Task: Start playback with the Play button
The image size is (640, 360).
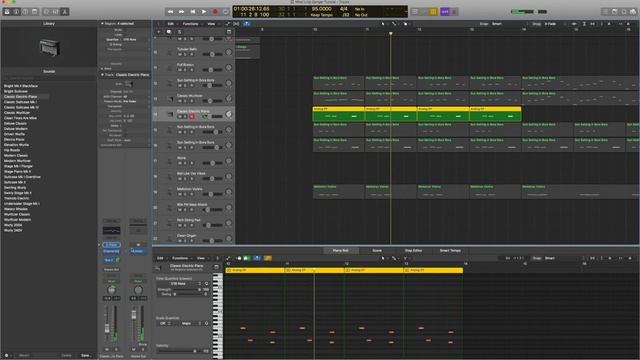Action: coord(204,12)
